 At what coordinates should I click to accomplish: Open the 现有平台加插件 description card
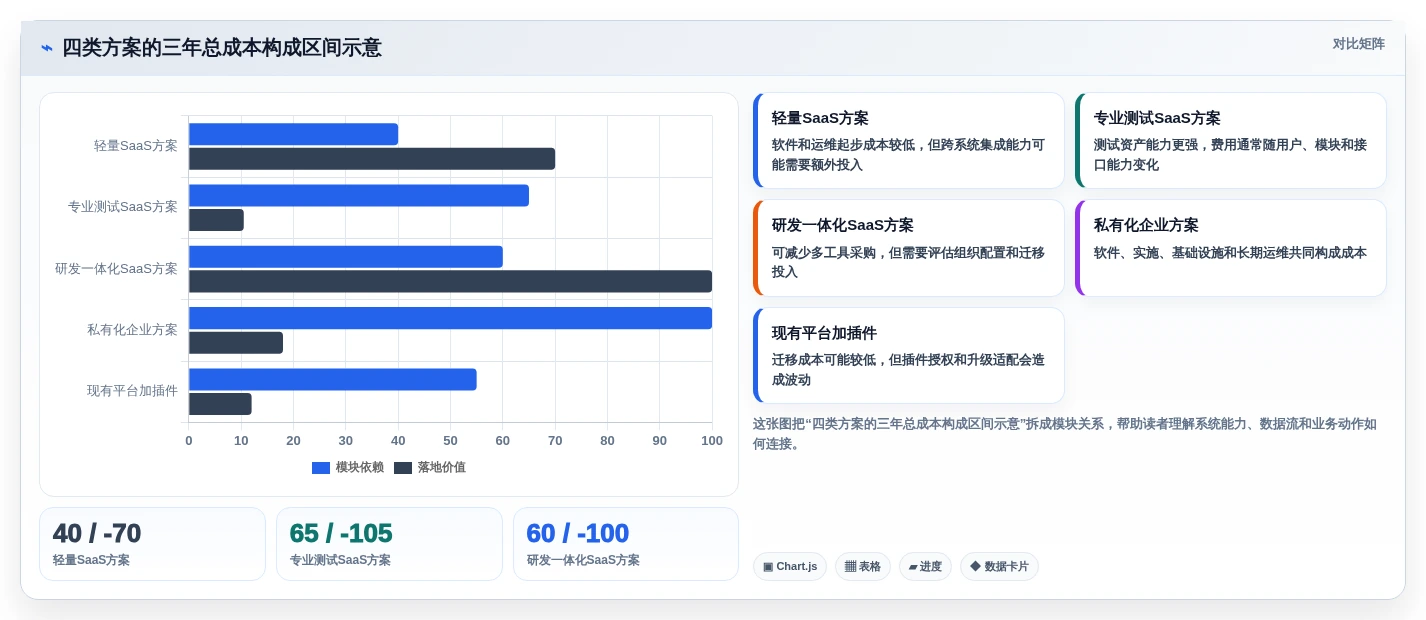tap(909, 356)
